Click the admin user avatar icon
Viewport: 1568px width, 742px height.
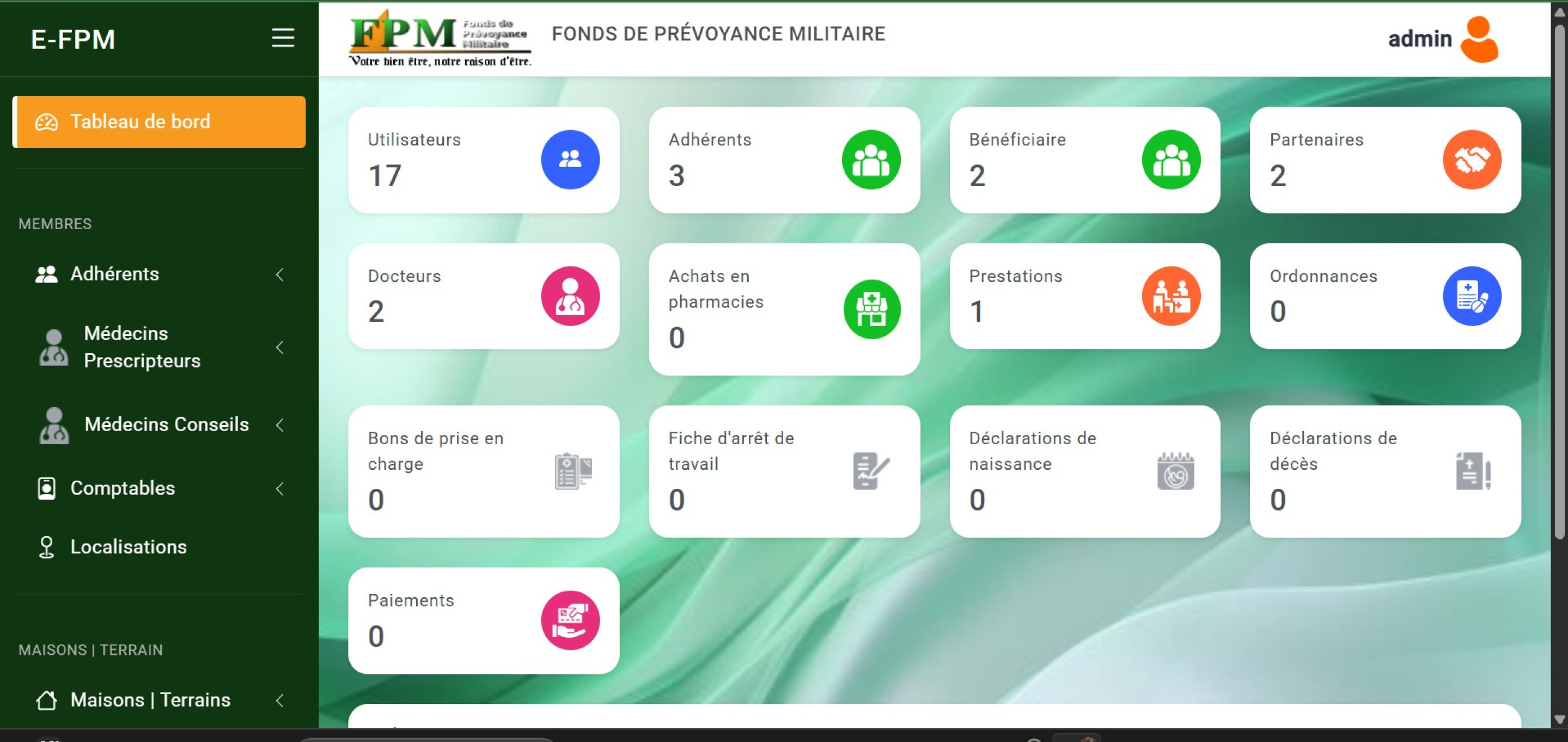[x=1479, y=40]
